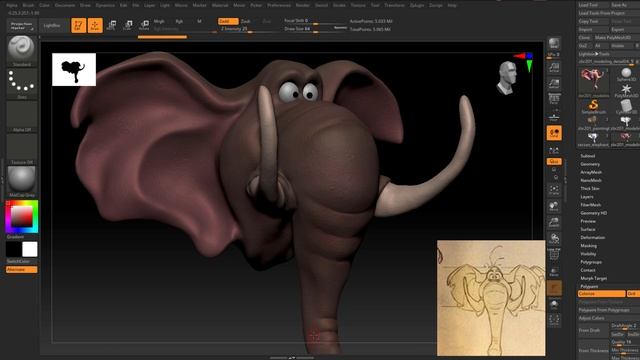Image resolution: width=640 pixels, height=360 pixels.
Task: Expand the Deformation subpalette
Action: tap(593, 238)
